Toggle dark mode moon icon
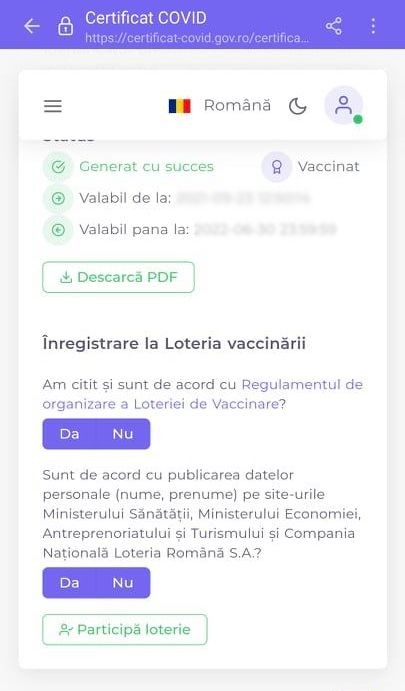405x691 pixels. click(x=297, y=106)
